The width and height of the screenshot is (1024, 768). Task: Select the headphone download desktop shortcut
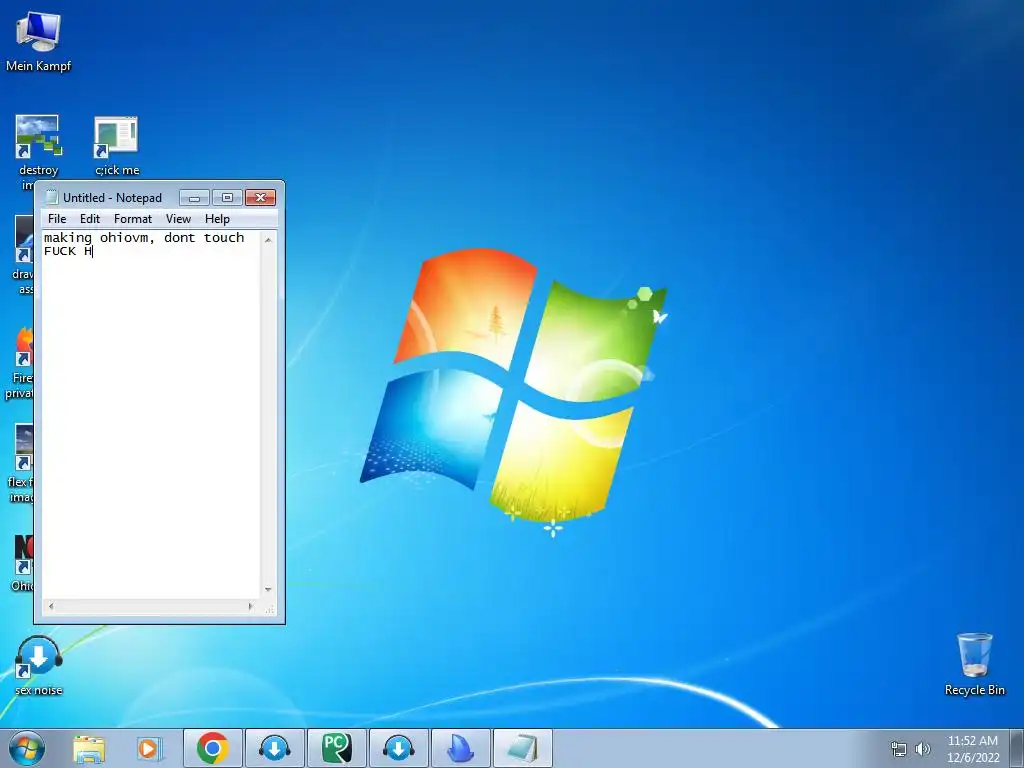coord(39,665)
